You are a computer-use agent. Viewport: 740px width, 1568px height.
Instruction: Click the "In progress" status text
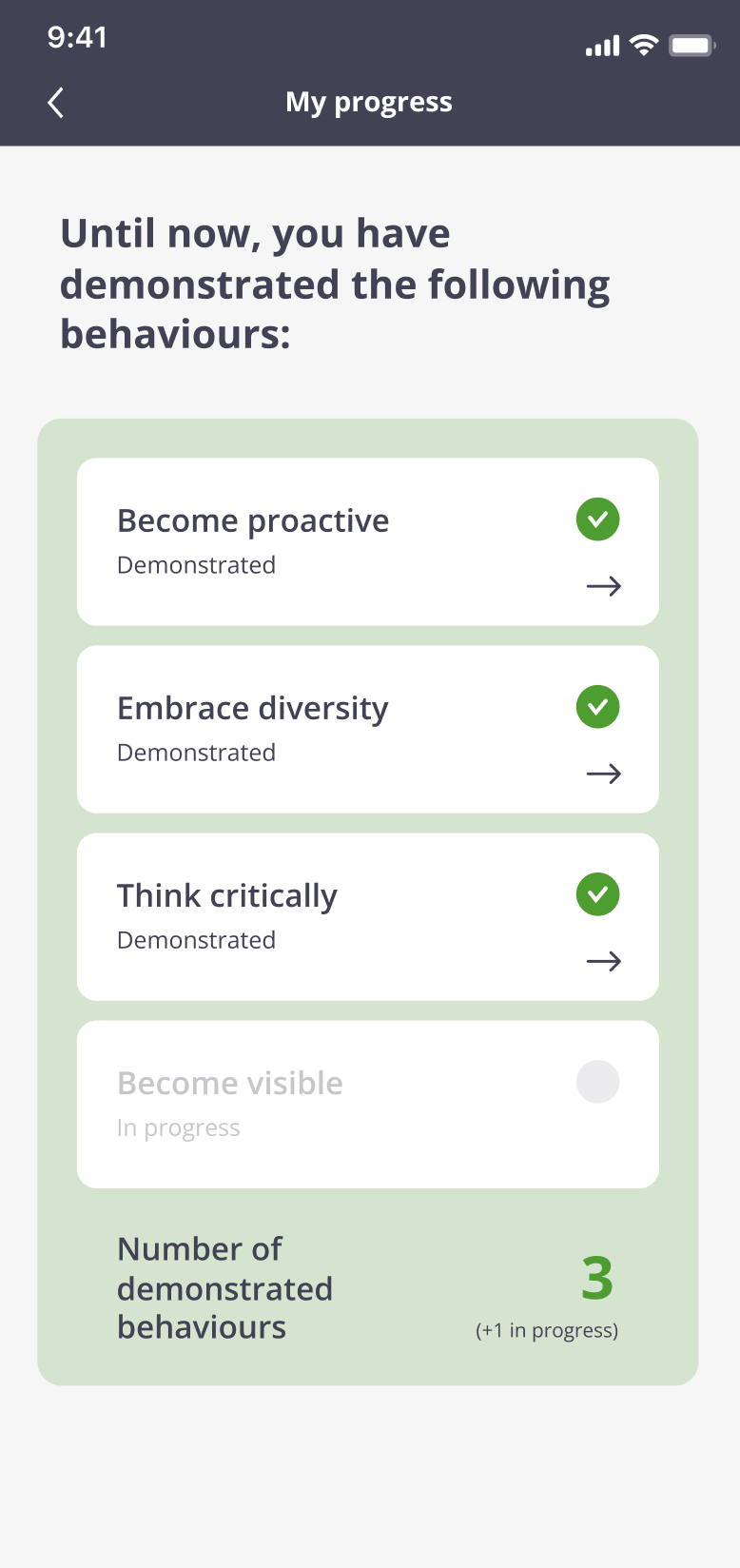point(179,1127)
